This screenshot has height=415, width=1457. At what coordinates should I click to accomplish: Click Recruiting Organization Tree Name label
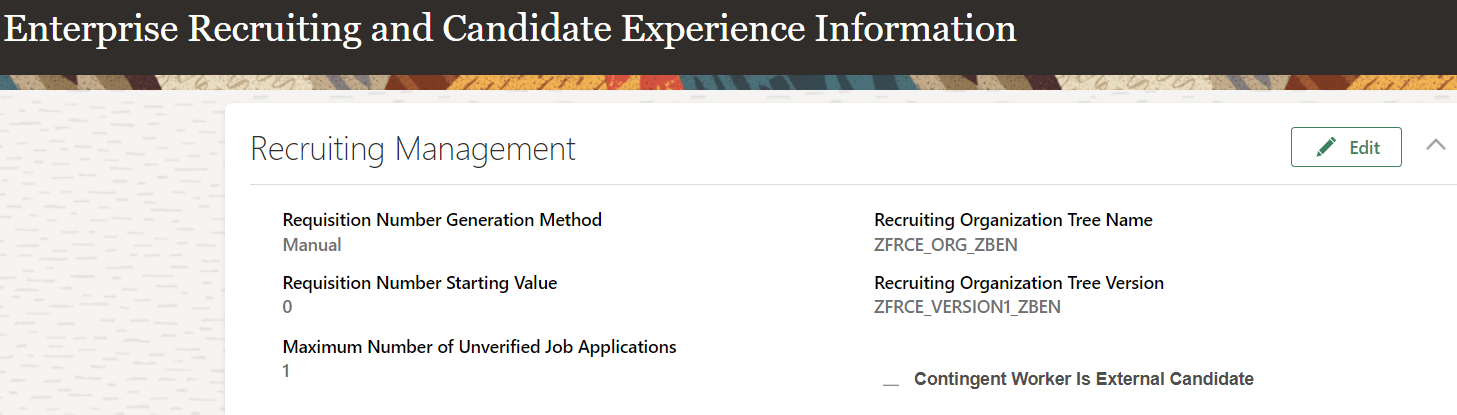[1013, 220]
